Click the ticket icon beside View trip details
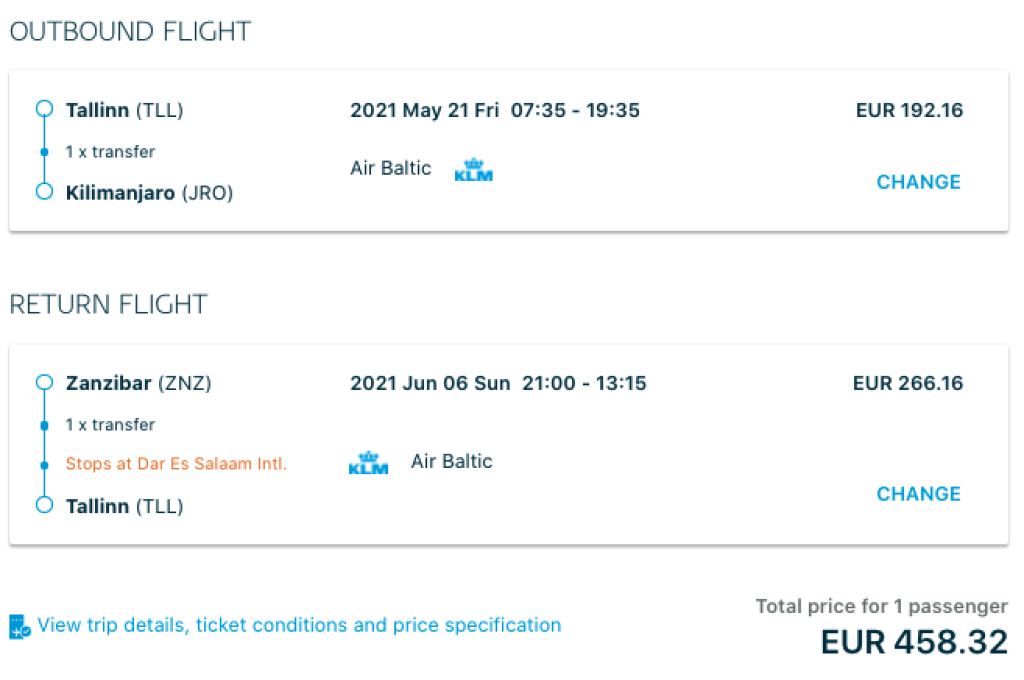 click(x=20, y=627)
